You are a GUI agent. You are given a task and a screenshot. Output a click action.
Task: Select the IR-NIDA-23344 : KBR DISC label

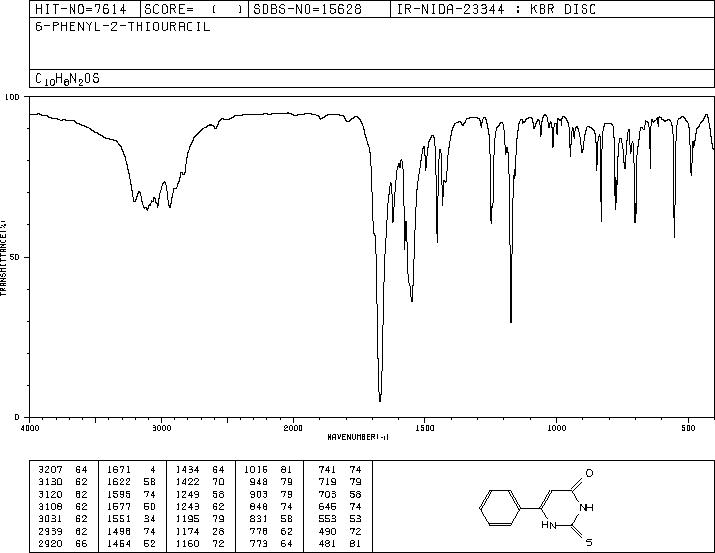pyautogui.click(x=496, y=9)
